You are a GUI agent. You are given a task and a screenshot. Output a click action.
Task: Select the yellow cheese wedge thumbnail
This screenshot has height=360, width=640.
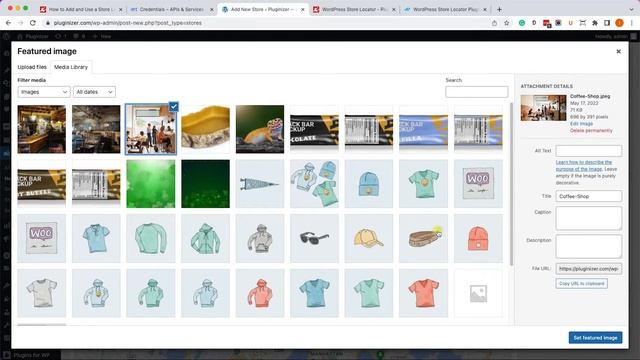(205, 129)
